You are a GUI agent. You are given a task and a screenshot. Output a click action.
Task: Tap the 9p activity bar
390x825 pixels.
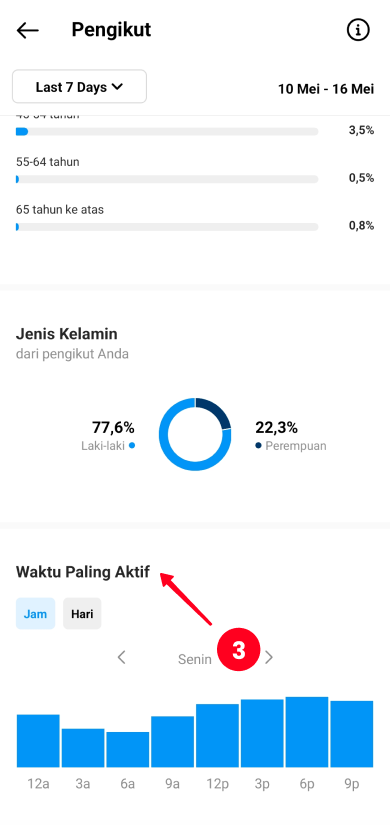[352, 734]
